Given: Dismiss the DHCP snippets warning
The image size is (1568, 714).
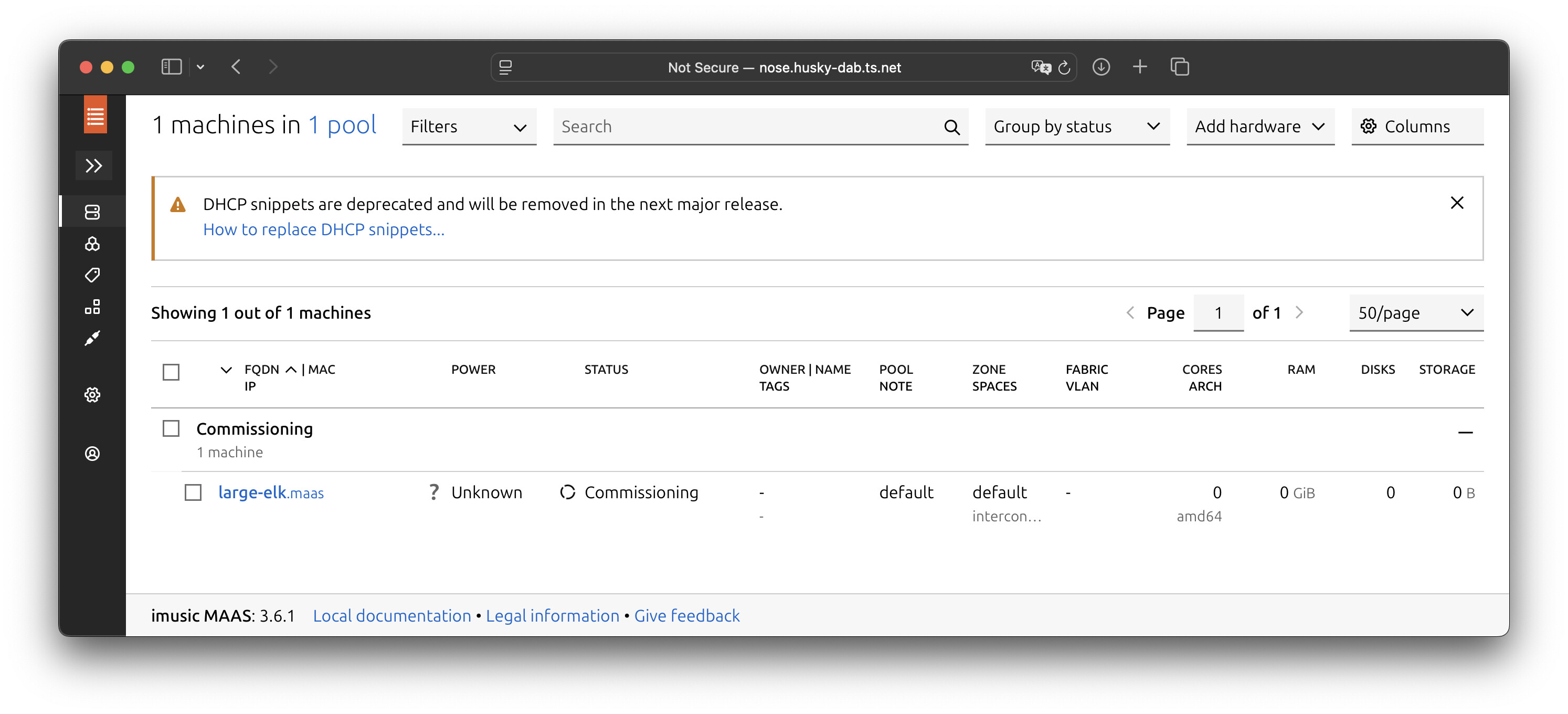Looking at the screenshot, I should 1457,203.
